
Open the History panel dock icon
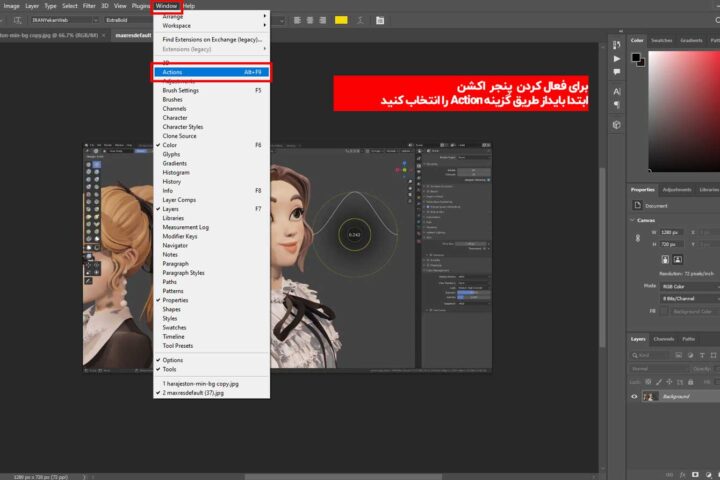pos(617,45)
